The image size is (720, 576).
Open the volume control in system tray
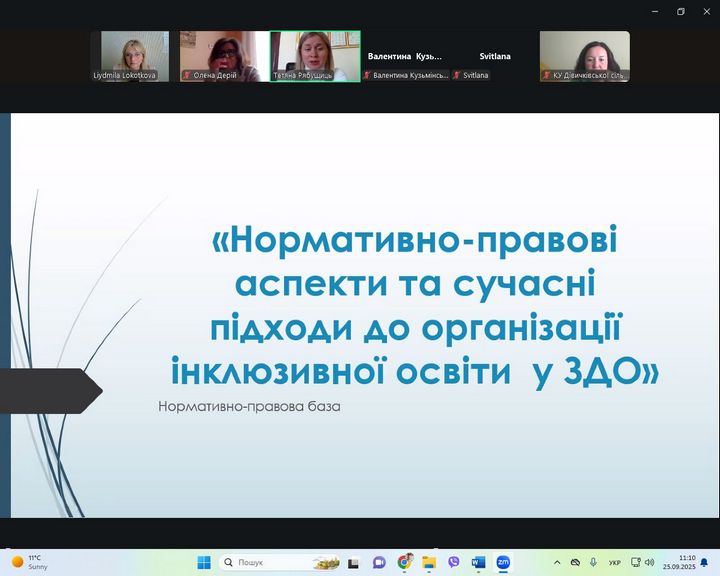[x=649, y=562]
